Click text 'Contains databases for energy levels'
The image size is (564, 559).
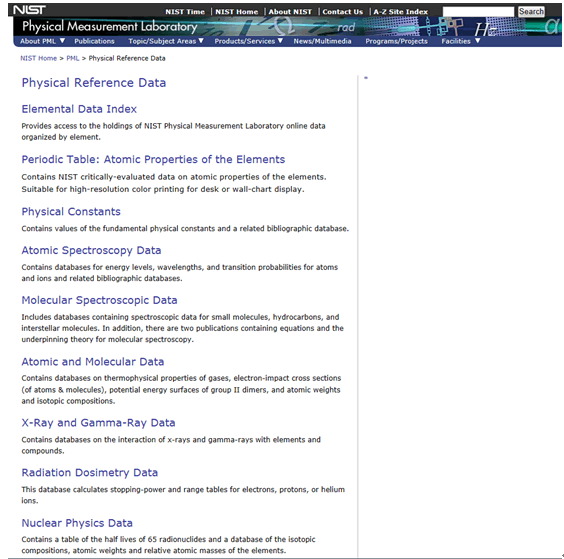click(x=88, y=267)
